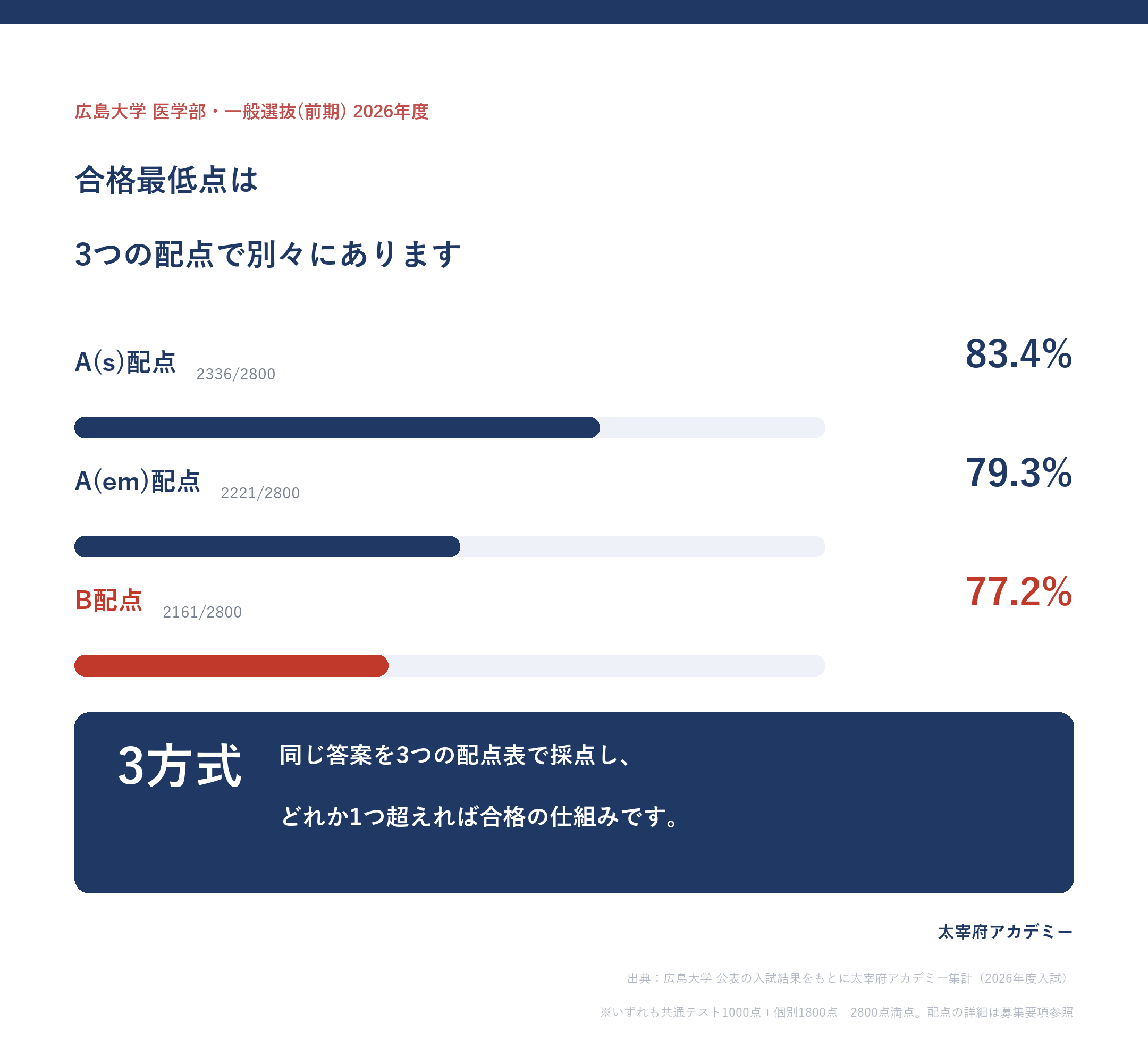The height and width of the screenshot is (1048, 1148).
Task: Click the A(s)配点 progress bar
Action: coord(449,427)
